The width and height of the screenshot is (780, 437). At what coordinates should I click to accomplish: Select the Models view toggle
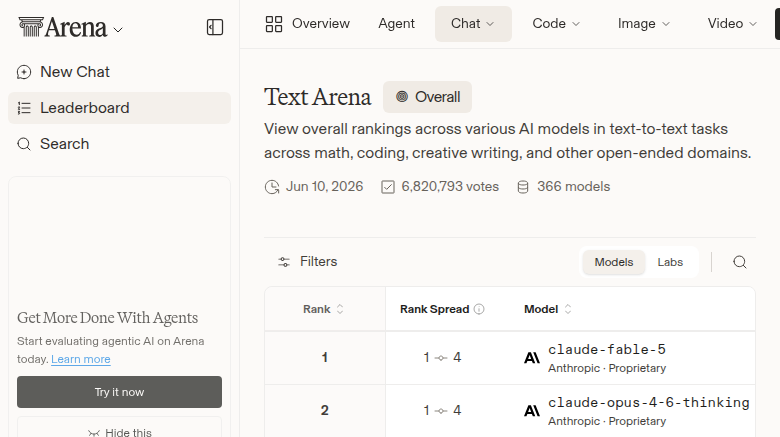614,262
